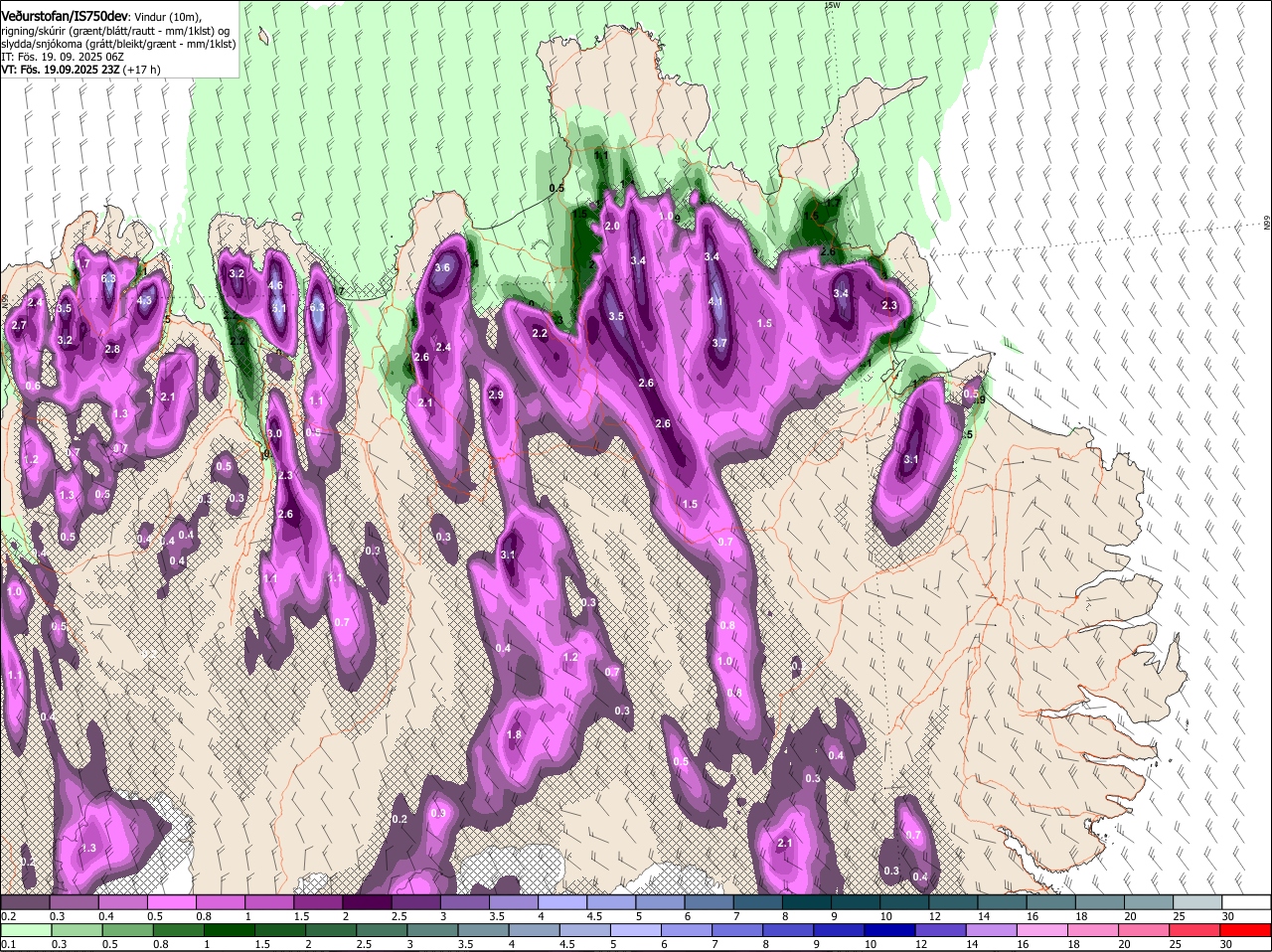Screen dimensions: 1272x952
Task: Click the 1.8 precipitation value on the map
Action: tap(514, 735)
